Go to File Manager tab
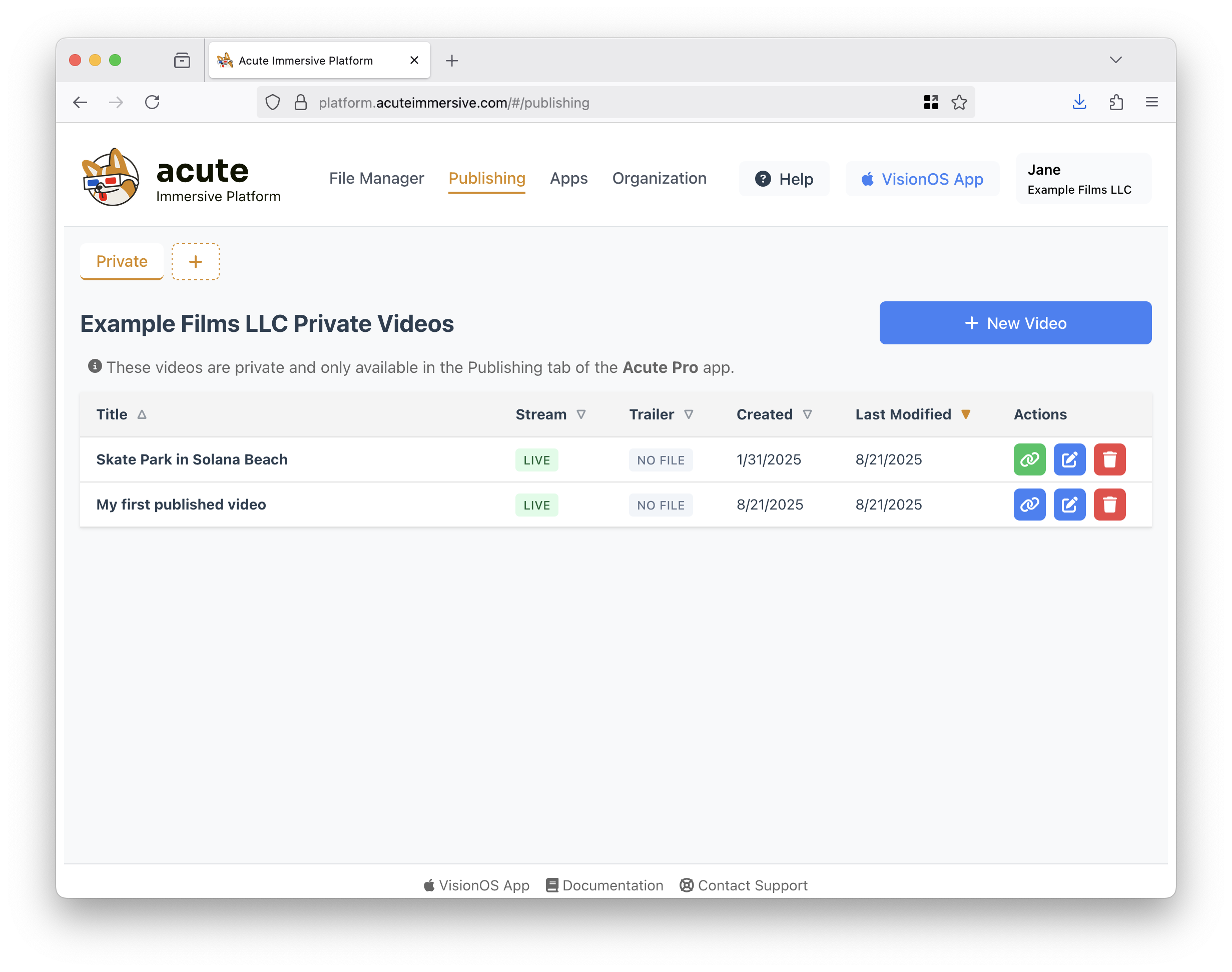The height and width of the screenshot is (972, 1232). point(376,179)
